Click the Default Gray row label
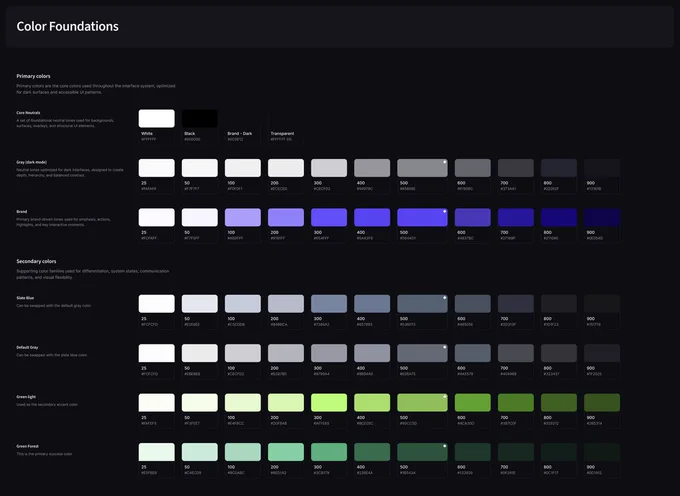680x496 pixels. tap(27, 347)
